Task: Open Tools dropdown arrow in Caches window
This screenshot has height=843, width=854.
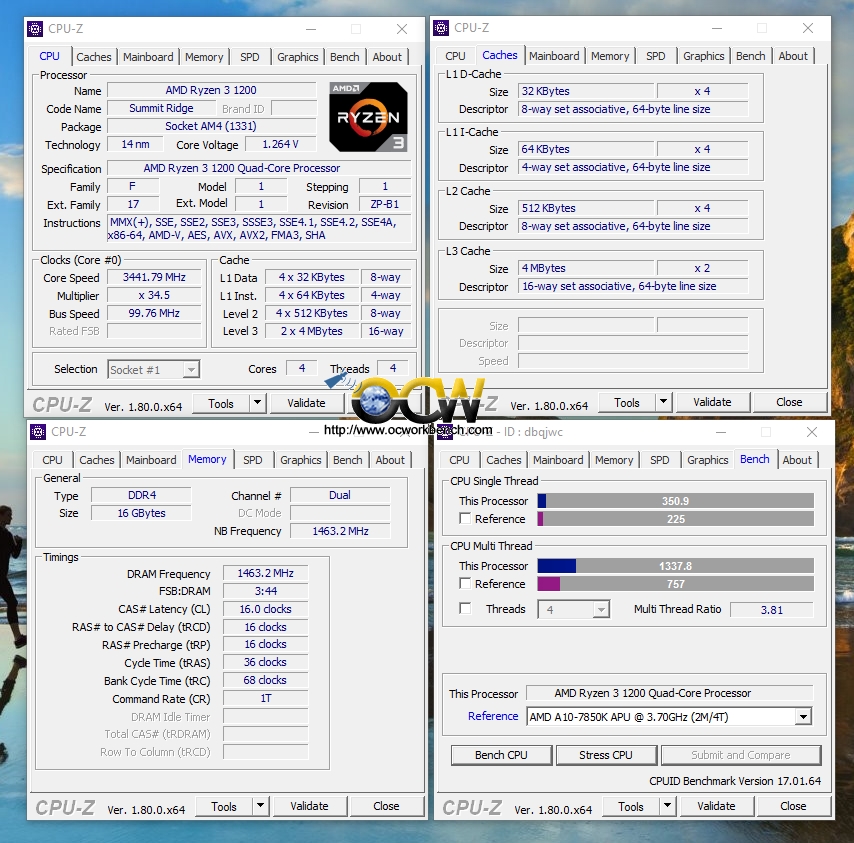Action: tap(663, 402)
